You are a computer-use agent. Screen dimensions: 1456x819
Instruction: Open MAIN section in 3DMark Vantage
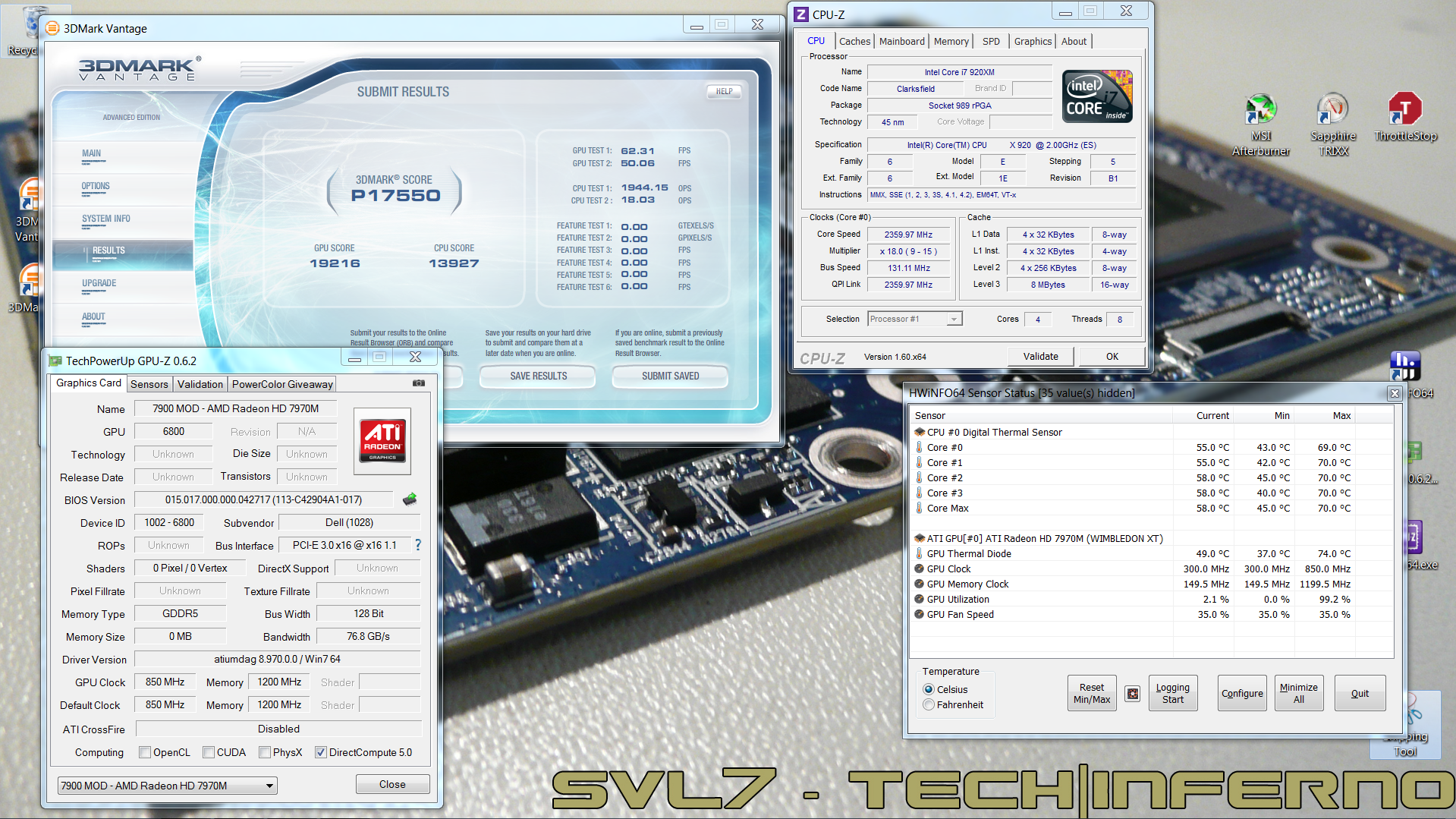pyautogui.click(x=92, y=153)
